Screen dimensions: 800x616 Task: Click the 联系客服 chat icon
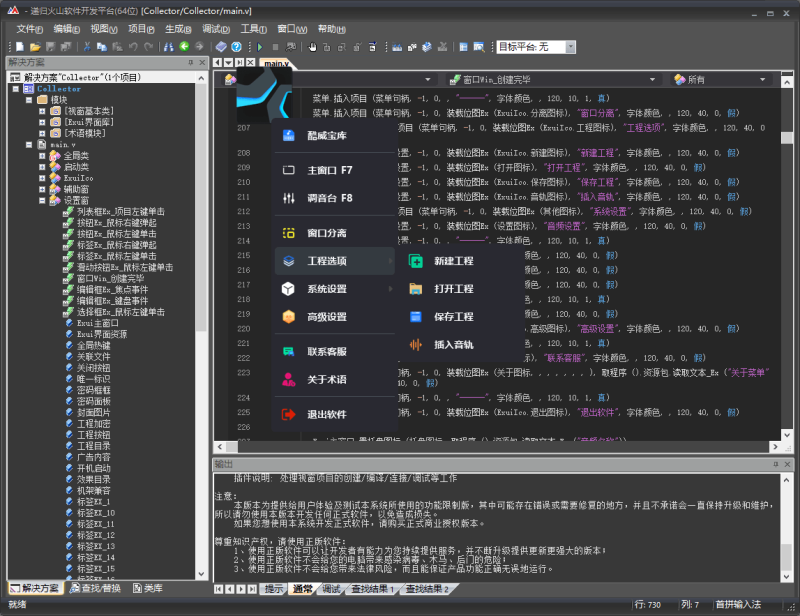[x=288, y=352]
